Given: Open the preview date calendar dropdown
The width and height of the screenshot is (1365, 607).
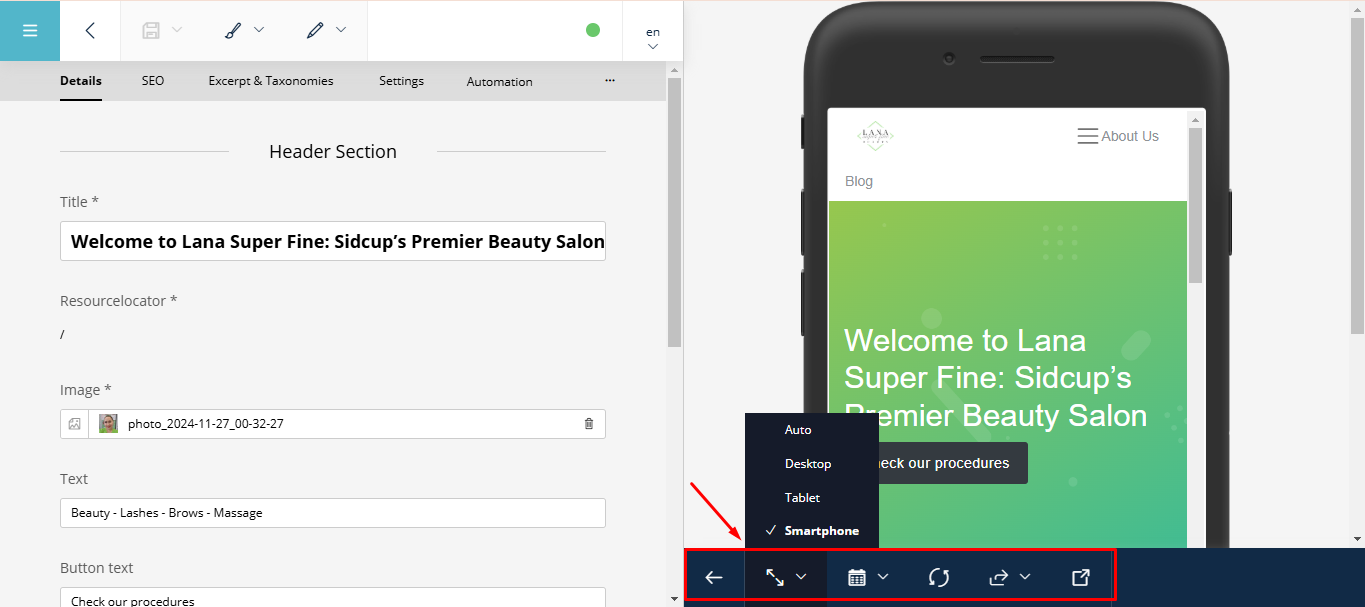Looking at the screenshot, I should point(867,577).
